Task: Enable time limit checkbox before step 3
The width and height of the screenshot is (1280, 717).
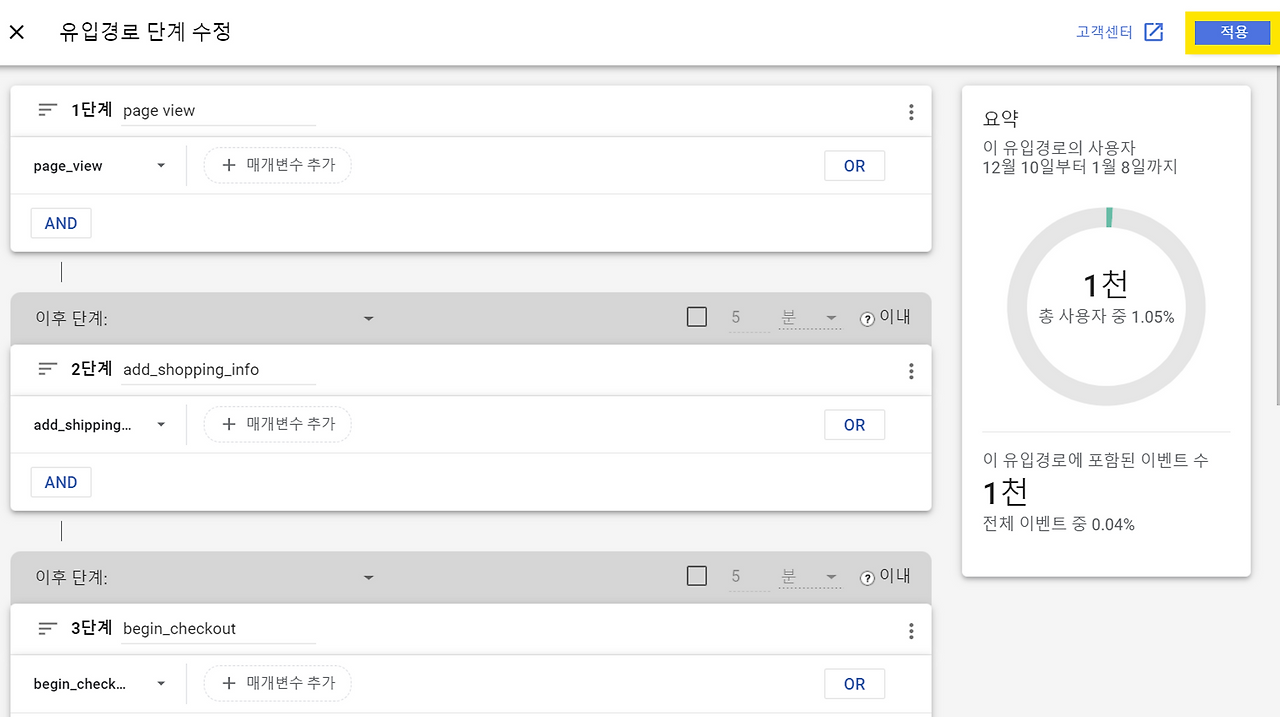Action: tap(697, 576)
